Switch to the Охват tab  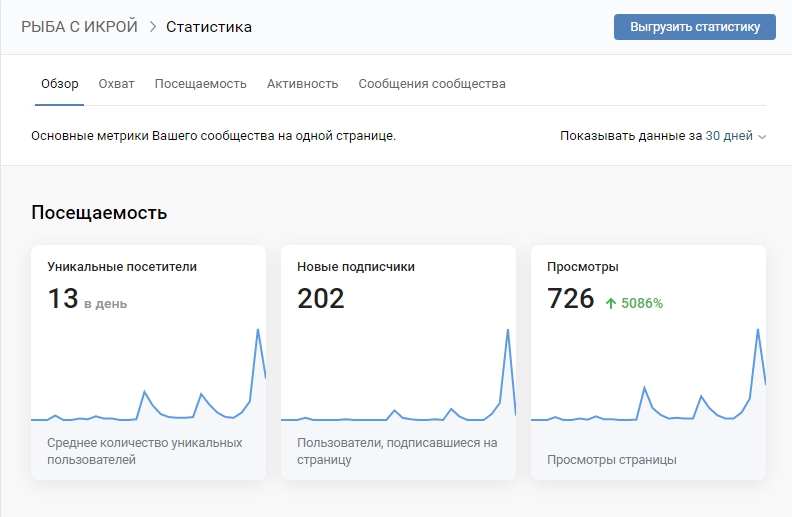[x=116, y=84]
